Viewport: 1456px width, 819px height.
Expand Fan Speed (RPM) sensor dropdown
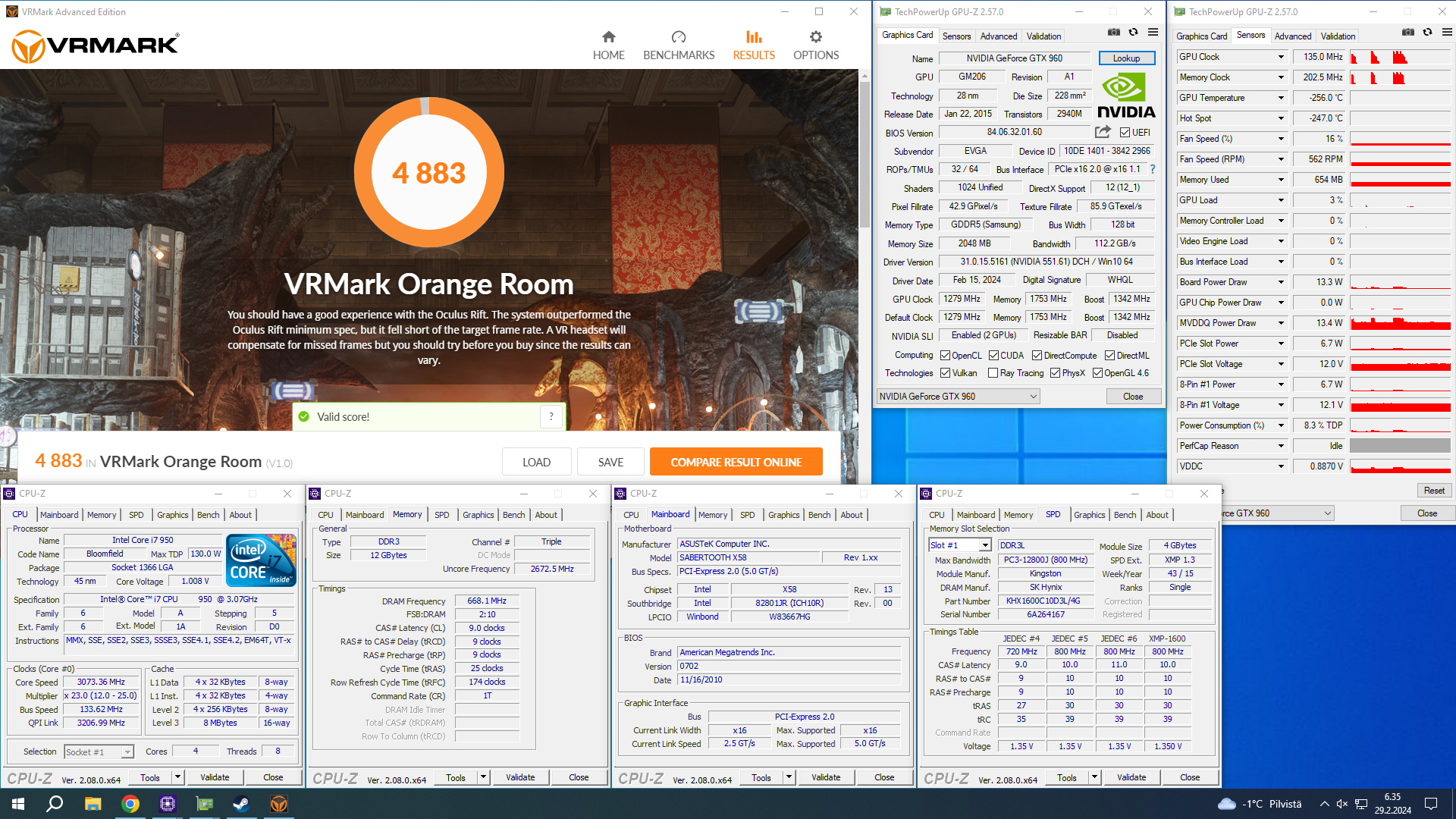click(x=1281, y=159)
